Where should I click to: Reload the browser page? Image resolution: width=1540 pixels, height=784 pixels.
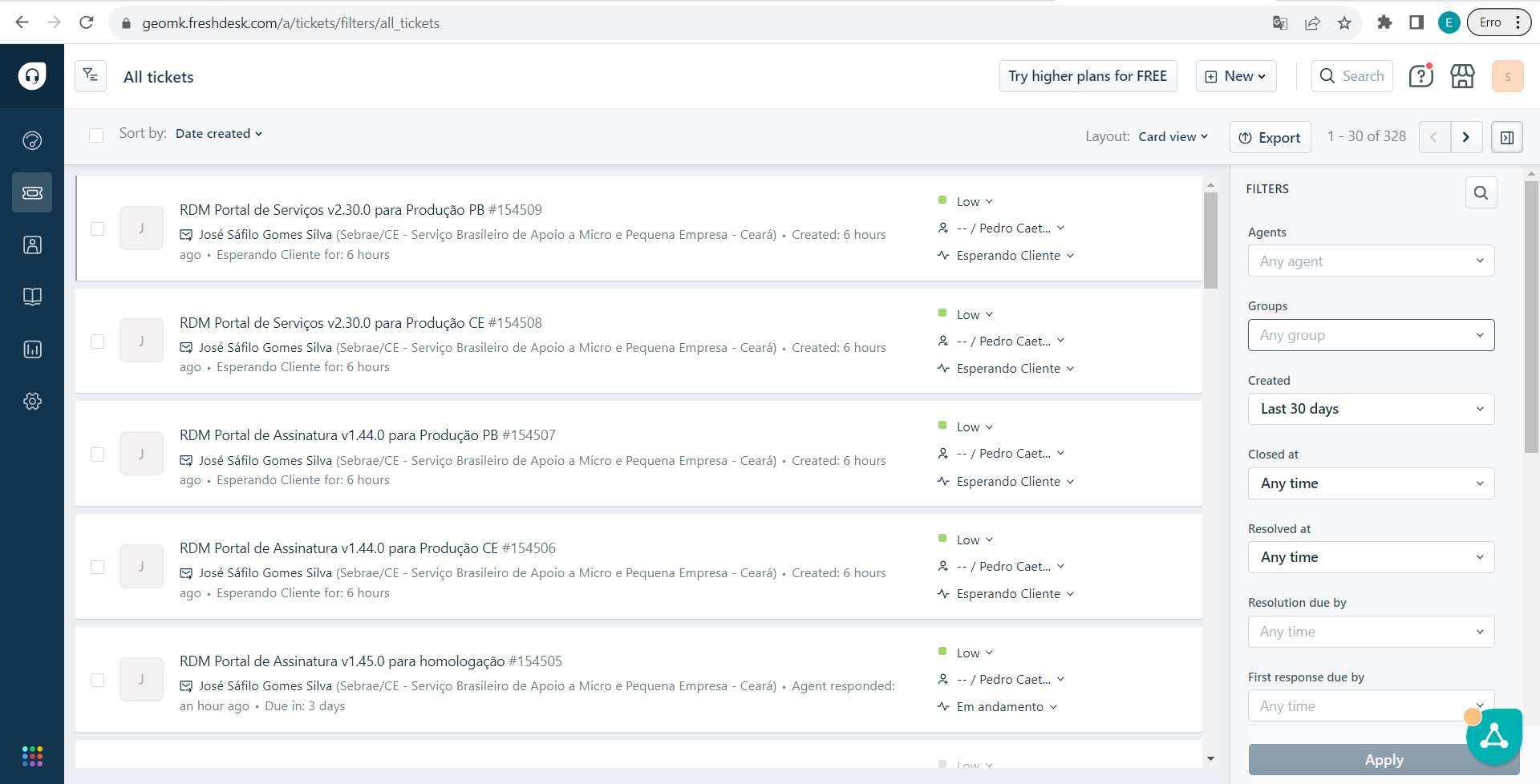[87, 22]
